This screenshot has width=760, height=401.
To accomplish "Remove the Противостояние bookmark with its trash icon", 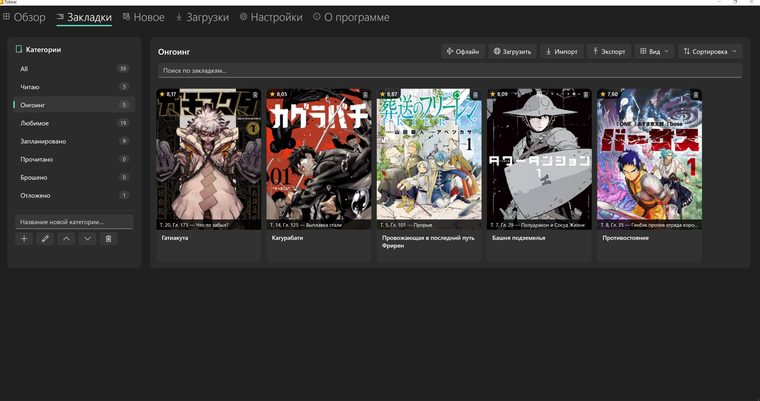I will (x=696, y=95).
